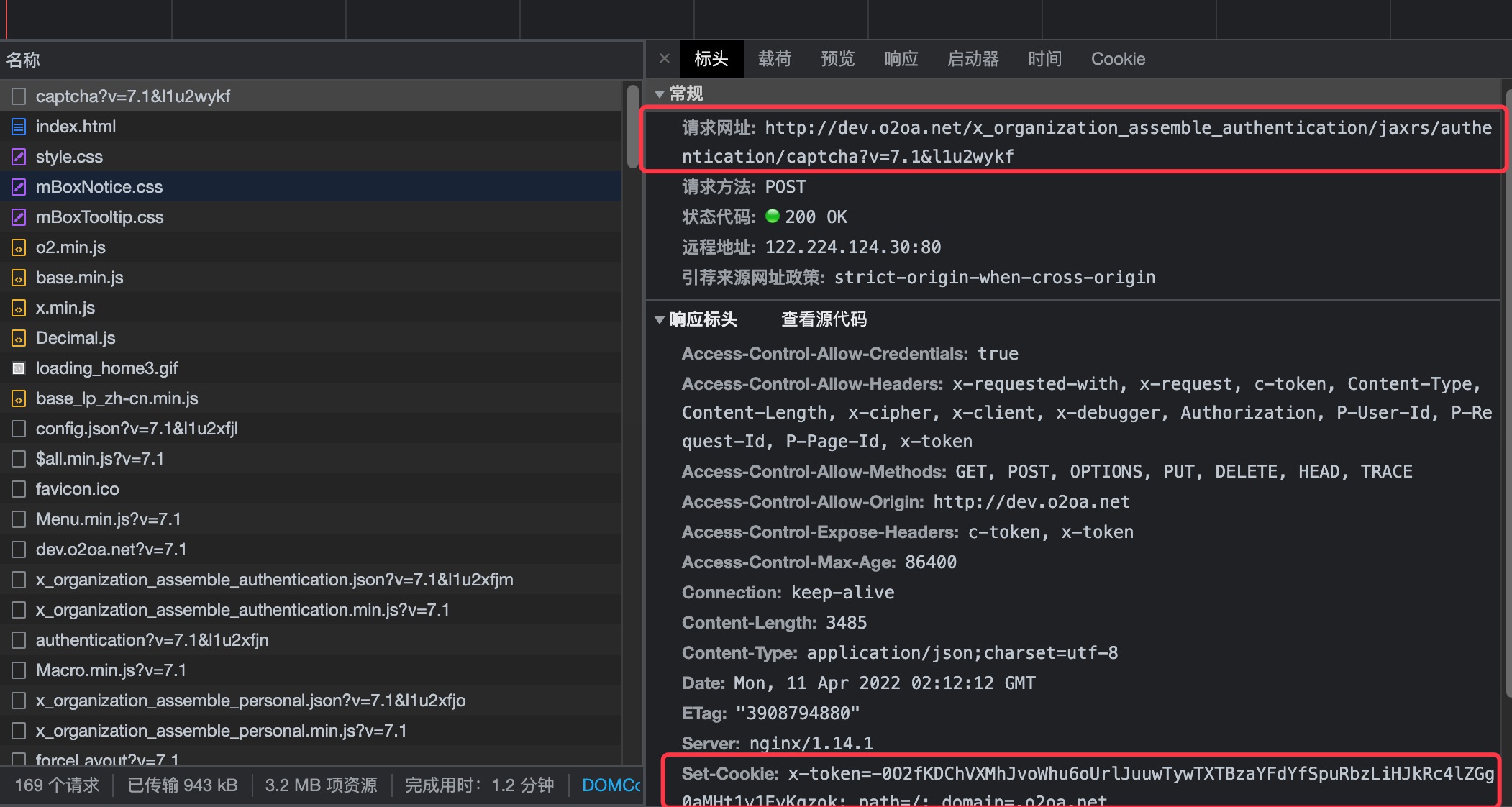Switch to the 载荷 payload tab

774,59
